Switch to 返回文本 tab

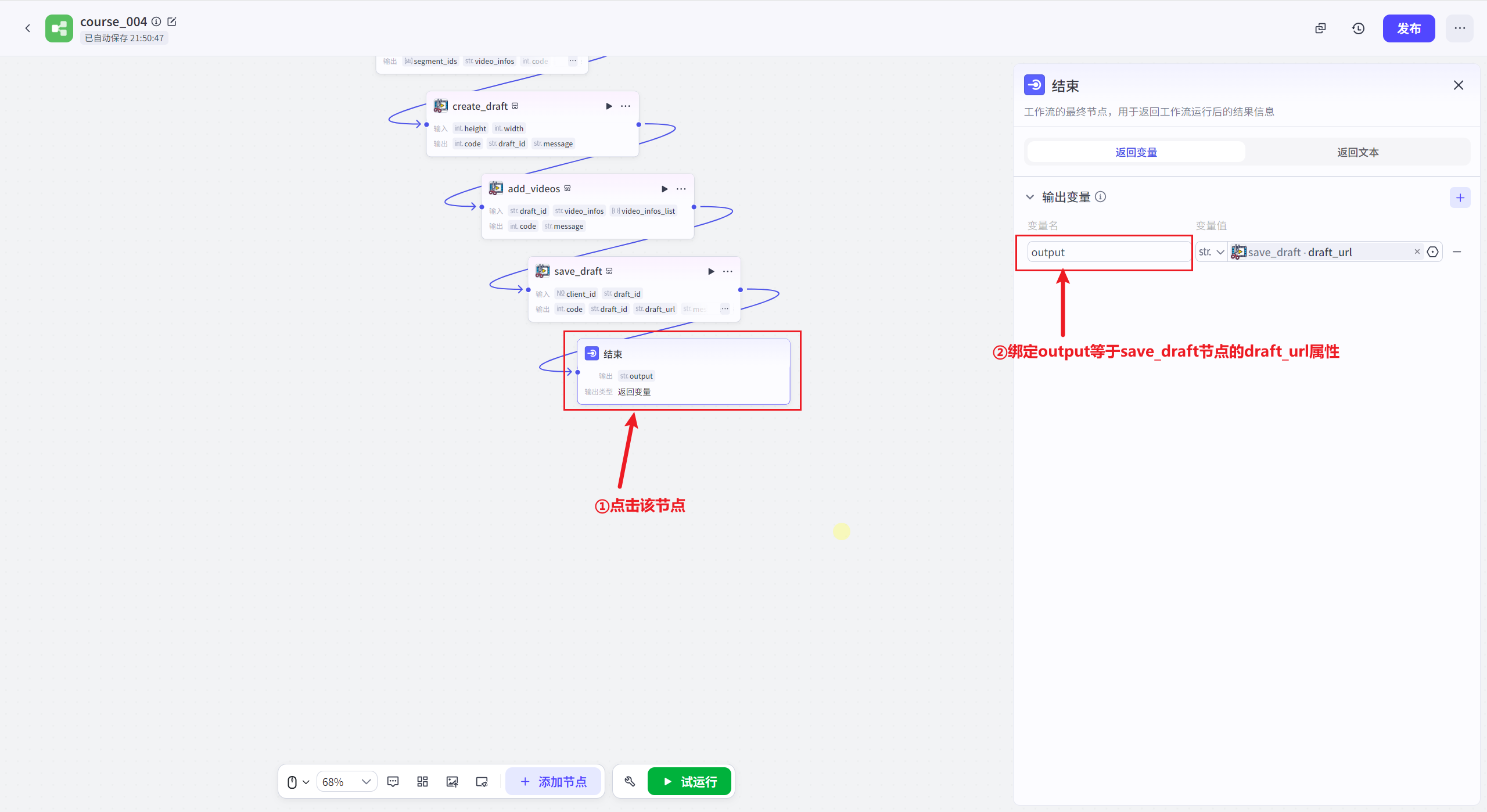[x=1357, y=152]
